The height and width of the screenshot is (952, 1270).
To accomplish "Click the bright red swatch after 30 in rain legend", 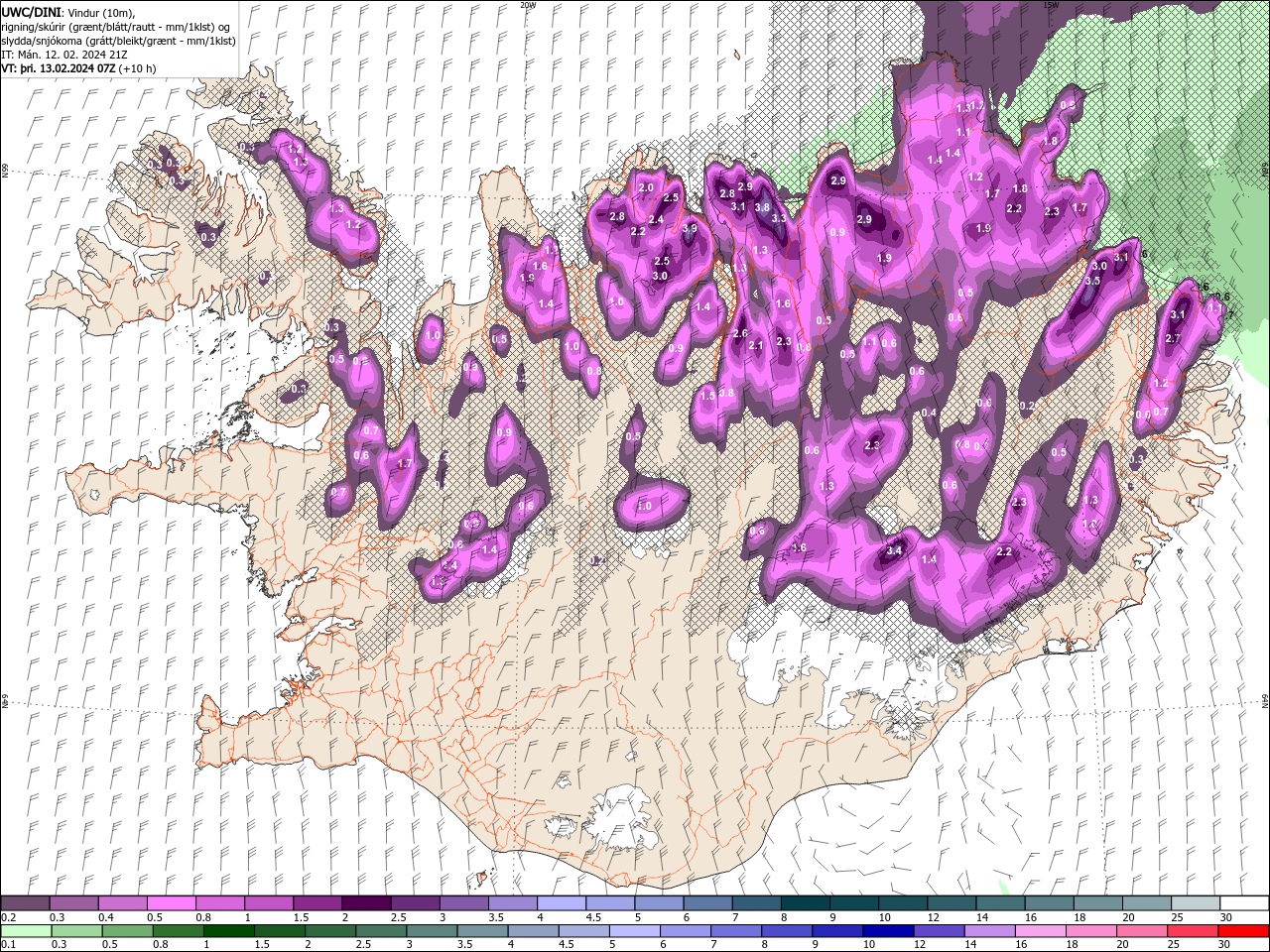I will pos(1243,931).
